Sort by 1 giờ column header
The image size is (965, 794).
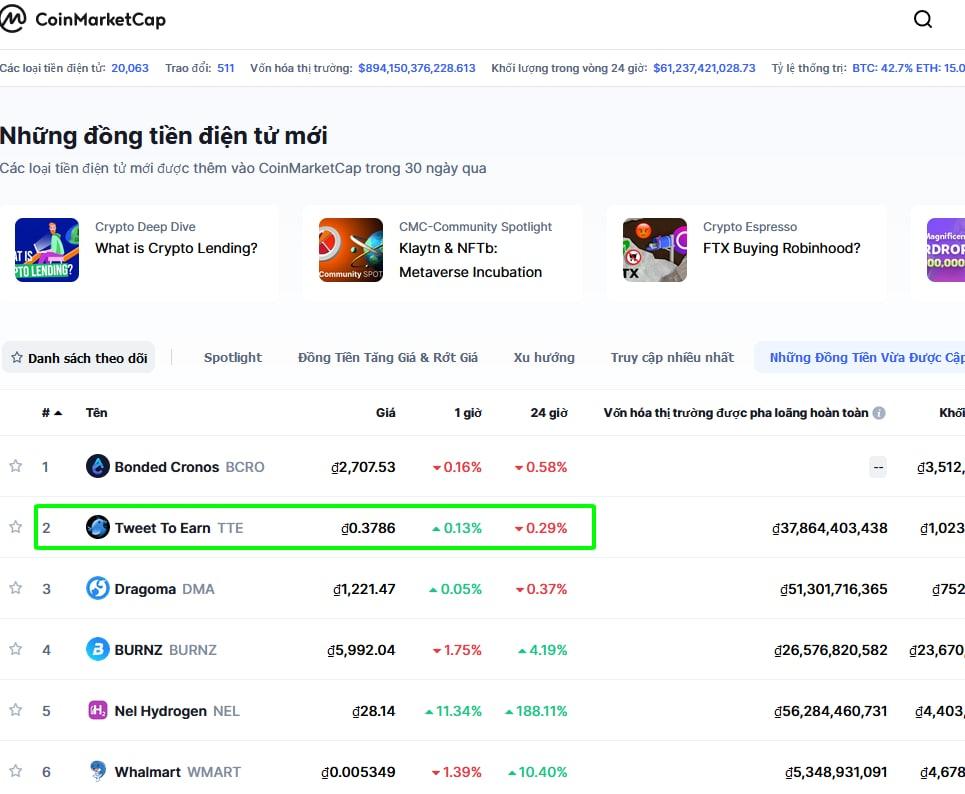468,413
